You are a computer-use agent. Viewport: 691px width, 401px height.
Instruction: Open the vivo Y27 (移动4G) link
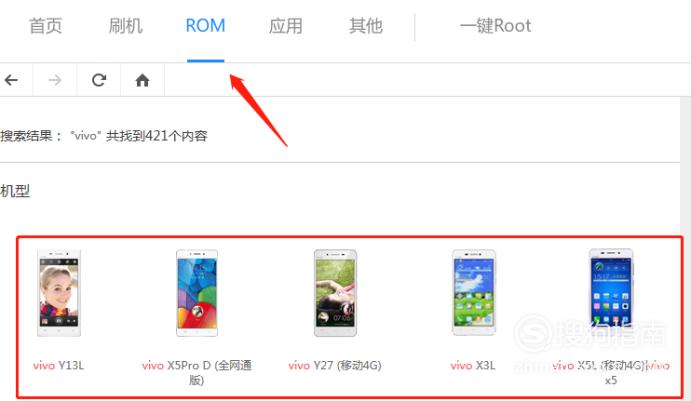coord(335,365)
